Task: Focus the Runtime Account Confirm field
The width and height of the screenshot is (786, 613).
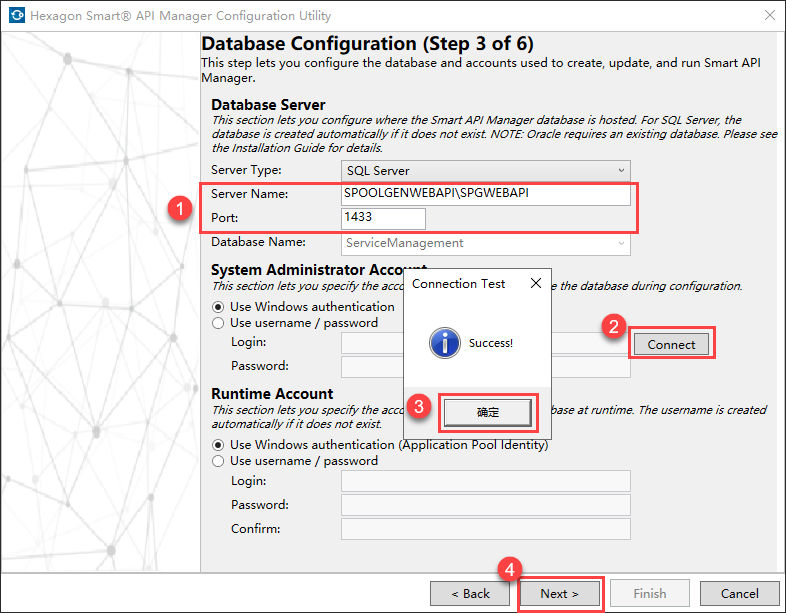Action: [x=485, y=529]
